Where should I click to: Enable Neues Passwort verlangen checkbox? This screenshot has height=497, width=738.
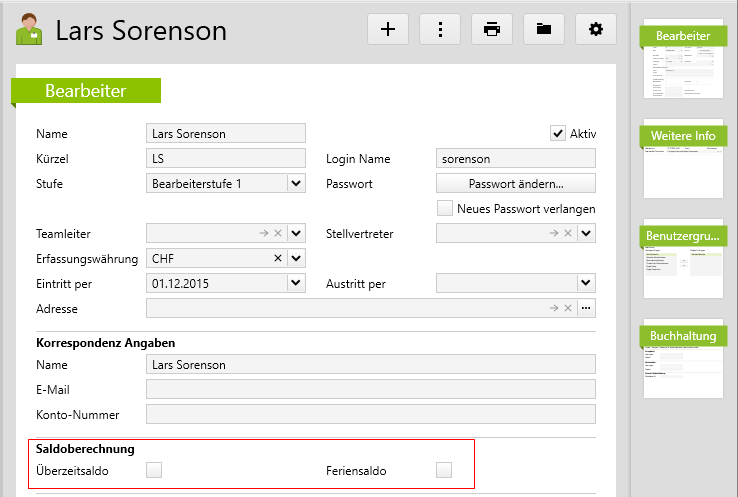pos(445,209)
